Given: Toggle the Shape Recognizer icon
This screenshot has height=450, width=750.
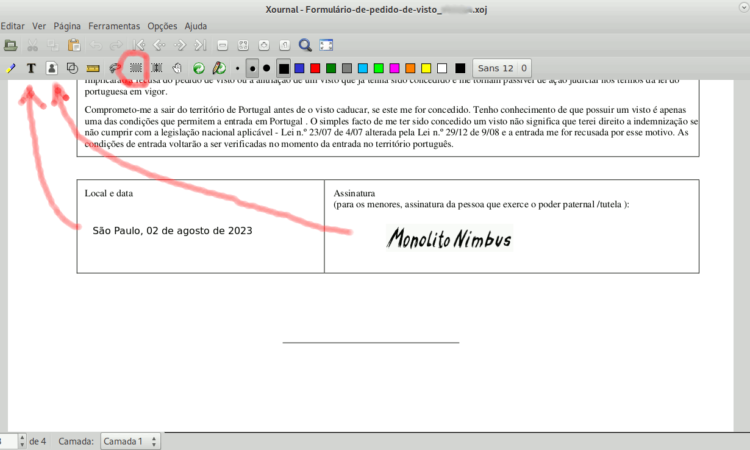Looking at the screenshot, I should click(72, 68).
